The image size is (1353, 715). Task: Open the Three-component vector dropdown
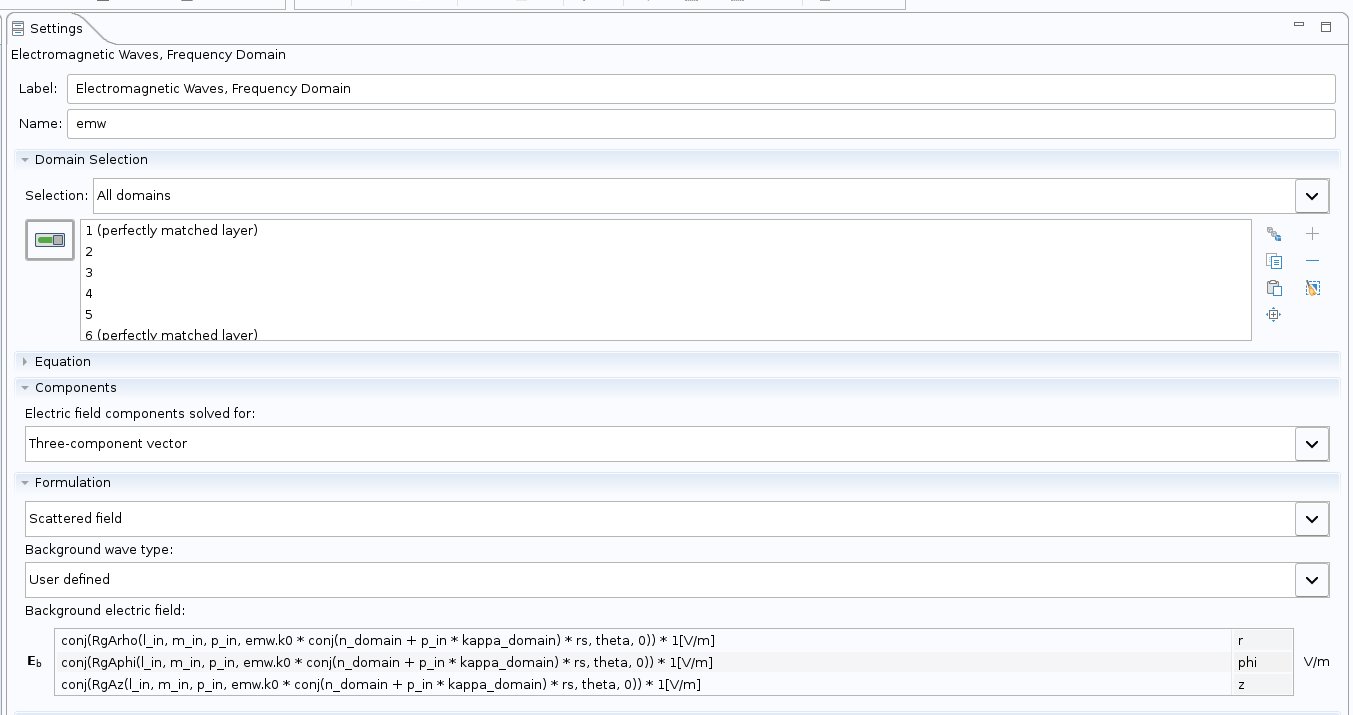pyautogui.click(x=1311, y=444)
